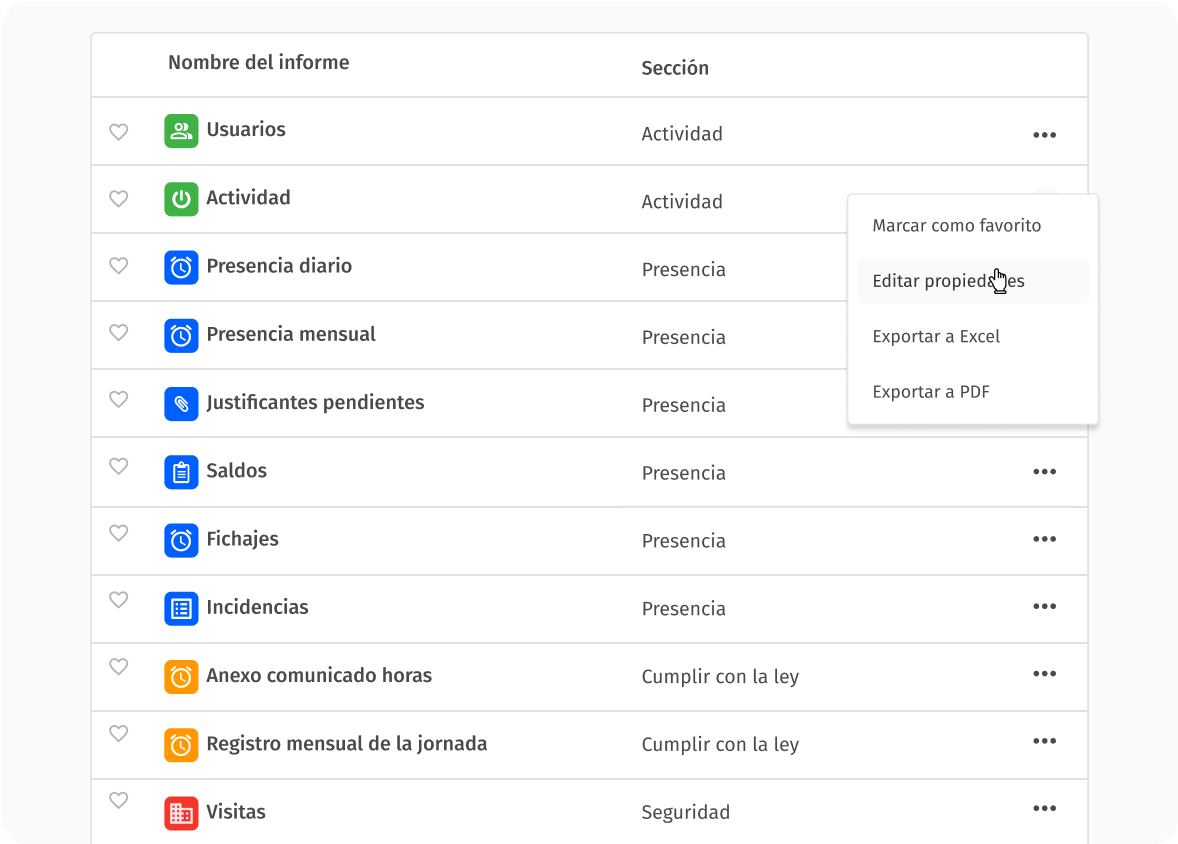1178x844 pixels.
Task: Toggle the favorite heart for Fichajes
Action: pos(118,533)
